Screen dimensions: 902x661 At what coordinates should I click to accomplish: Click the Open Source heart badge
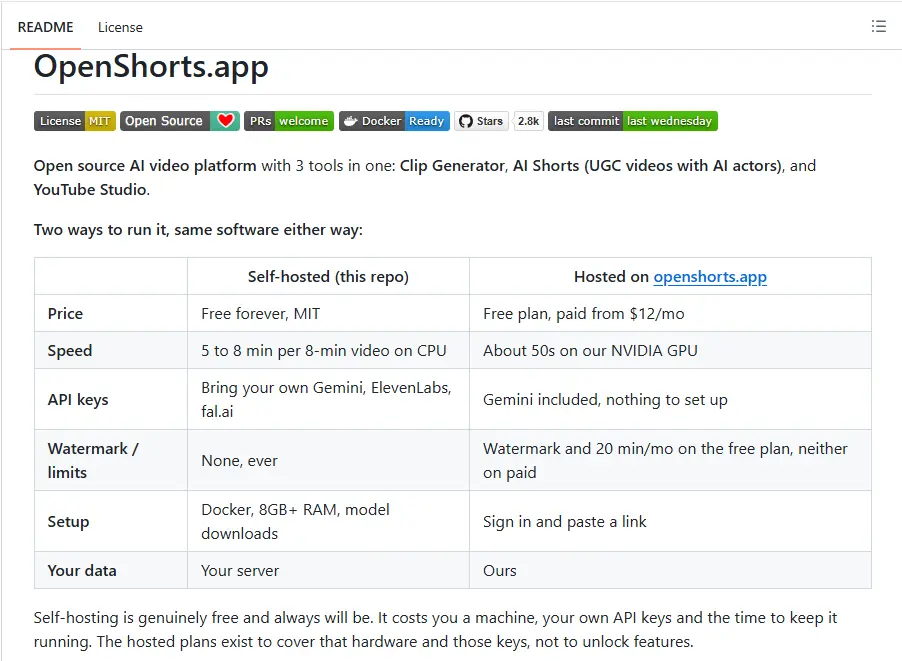click(x=179, y=121)
